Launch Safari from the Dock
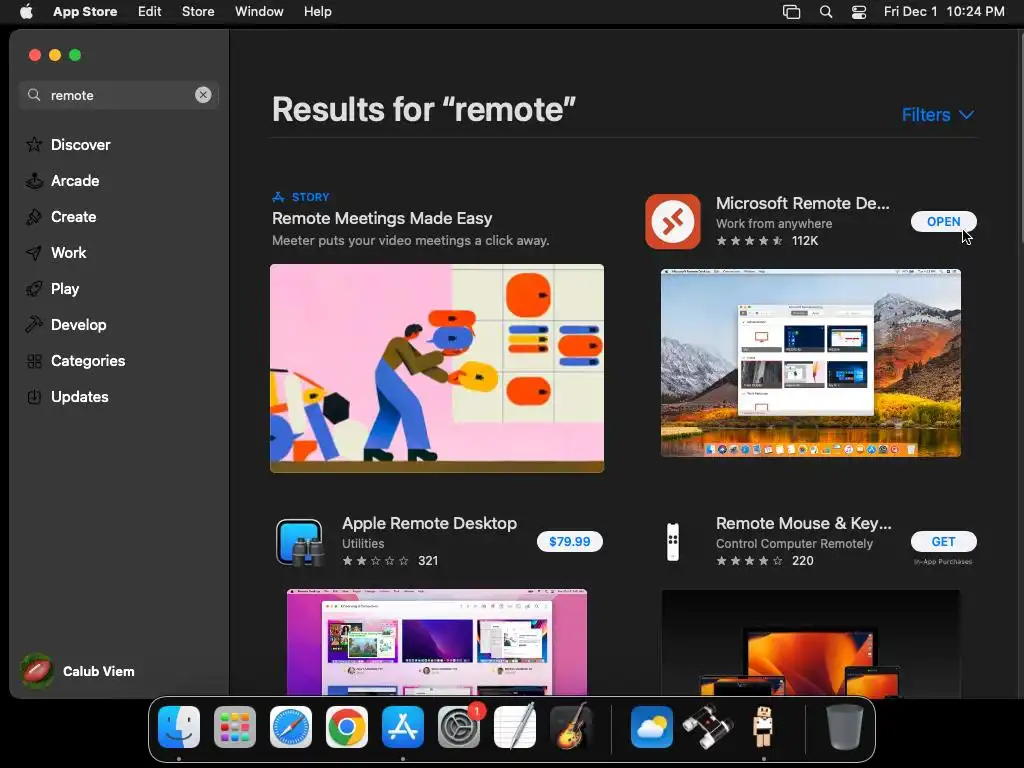This screenshot has width=1024, height=768. click(291, 727)
